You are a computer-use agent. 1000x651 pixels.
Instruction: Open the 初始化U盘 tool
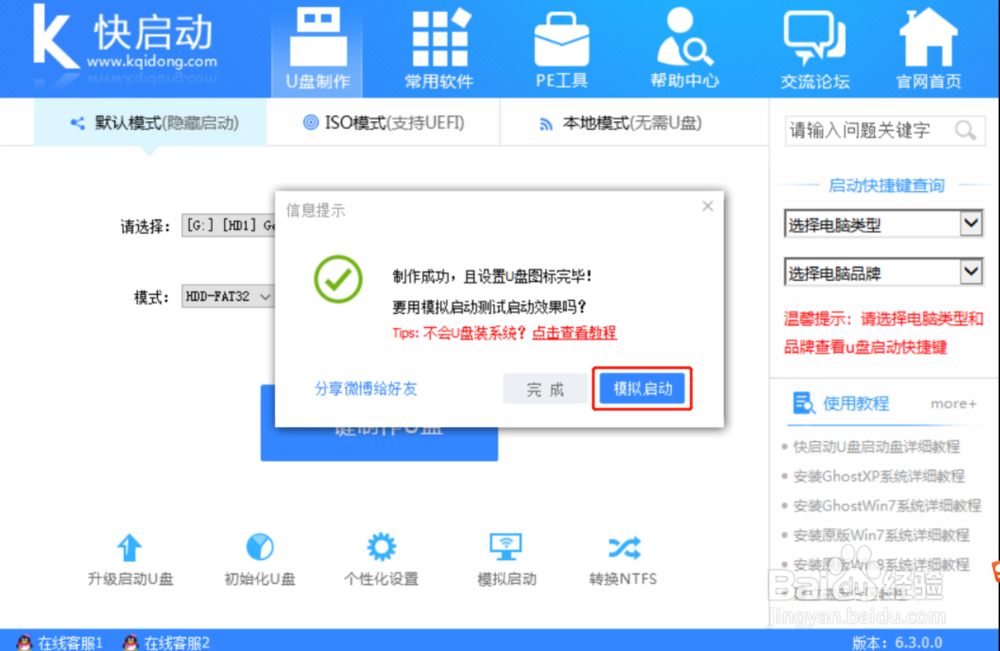click(x=259, y=560)
